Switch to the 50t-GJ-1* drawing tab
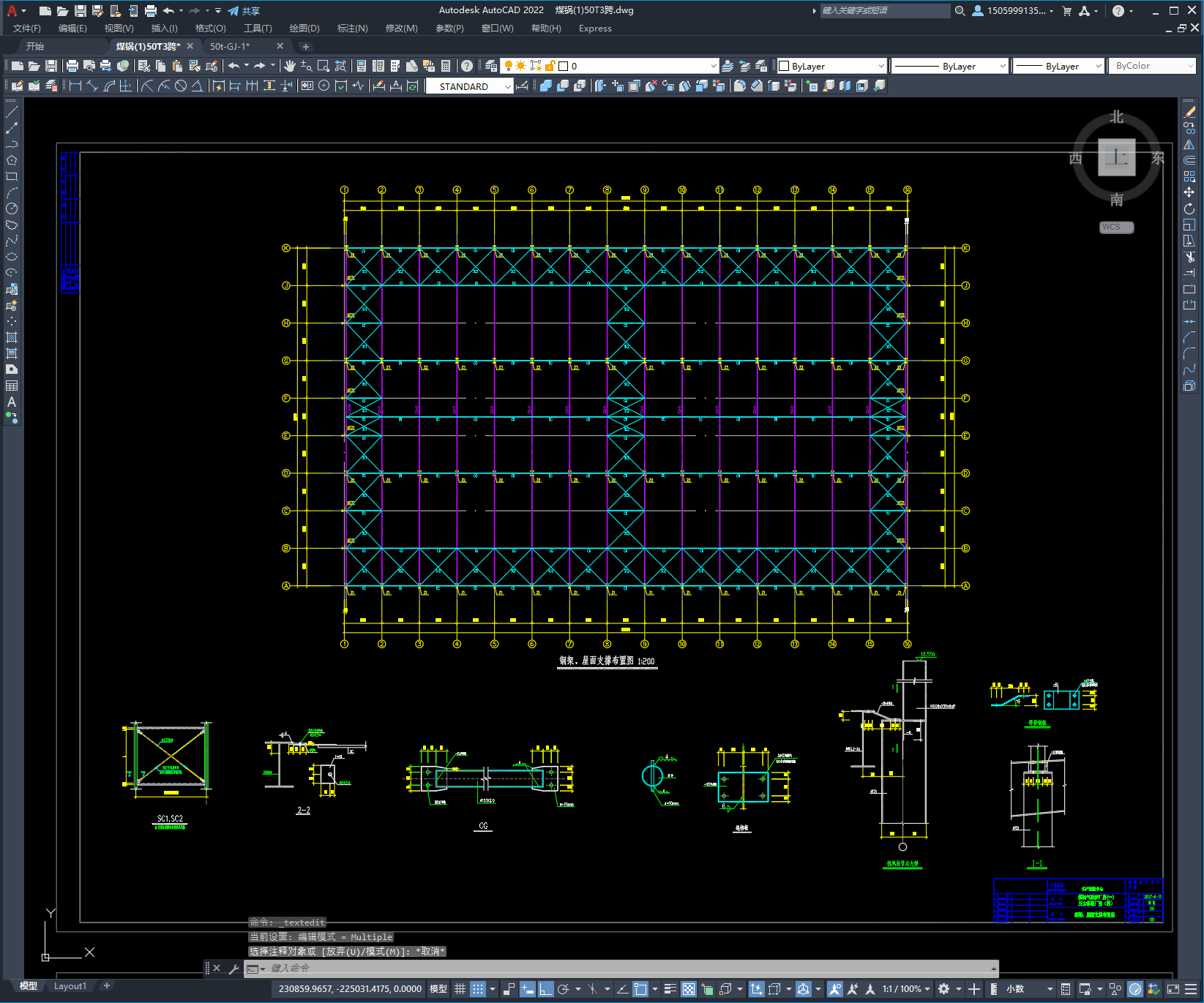 point(230,46)
